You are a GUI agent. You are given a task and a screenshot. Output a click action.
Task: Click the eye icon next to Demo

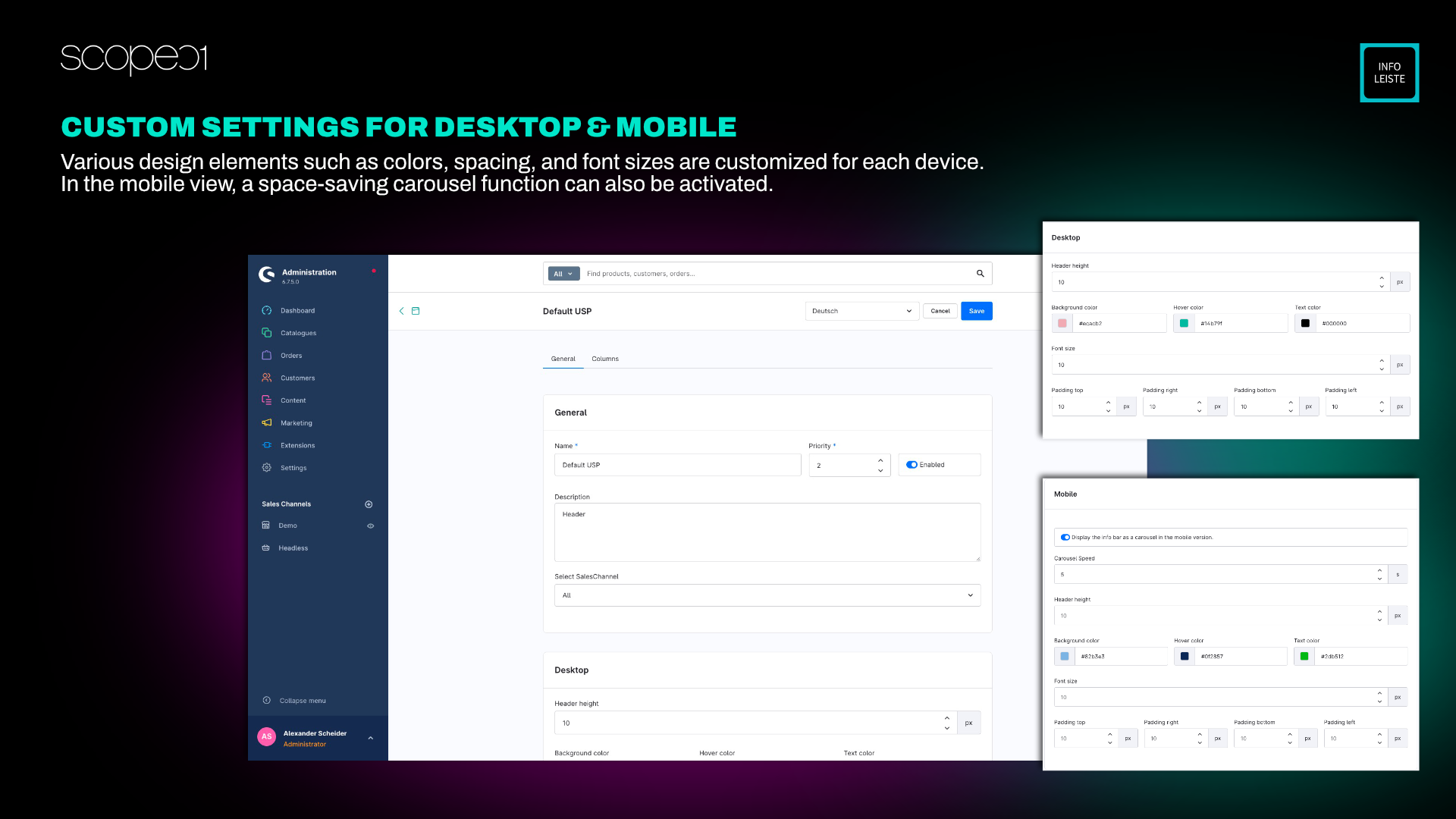point(371,526)
